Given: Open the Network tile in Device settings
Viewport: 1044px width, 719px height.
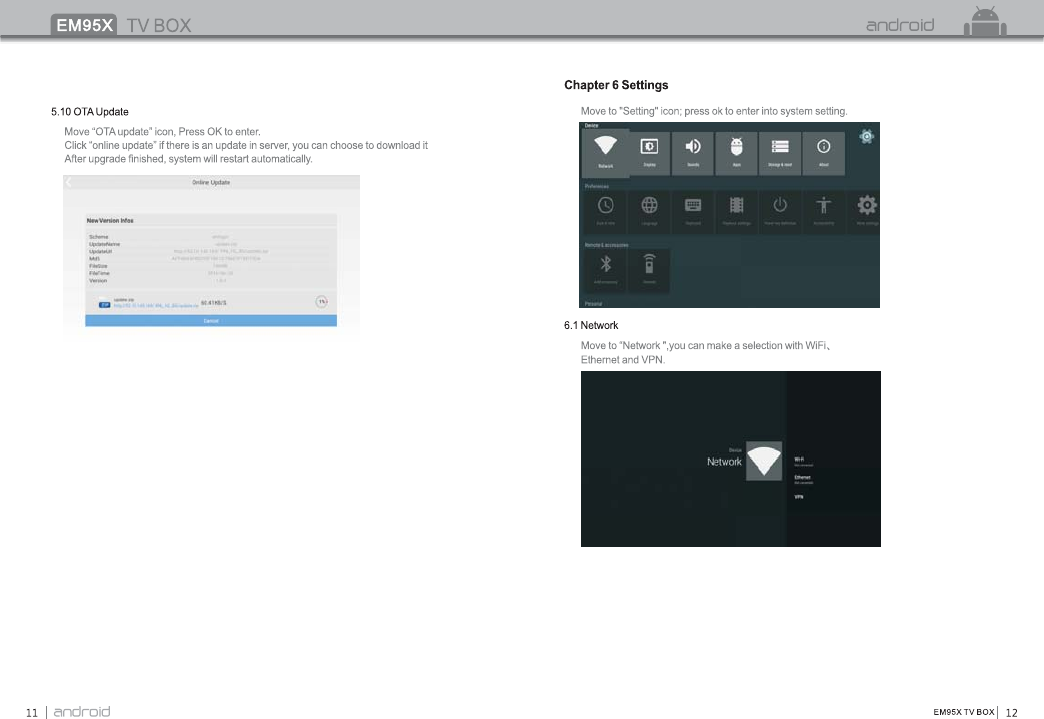Looking at the screenshot, I should click(605, 153).
